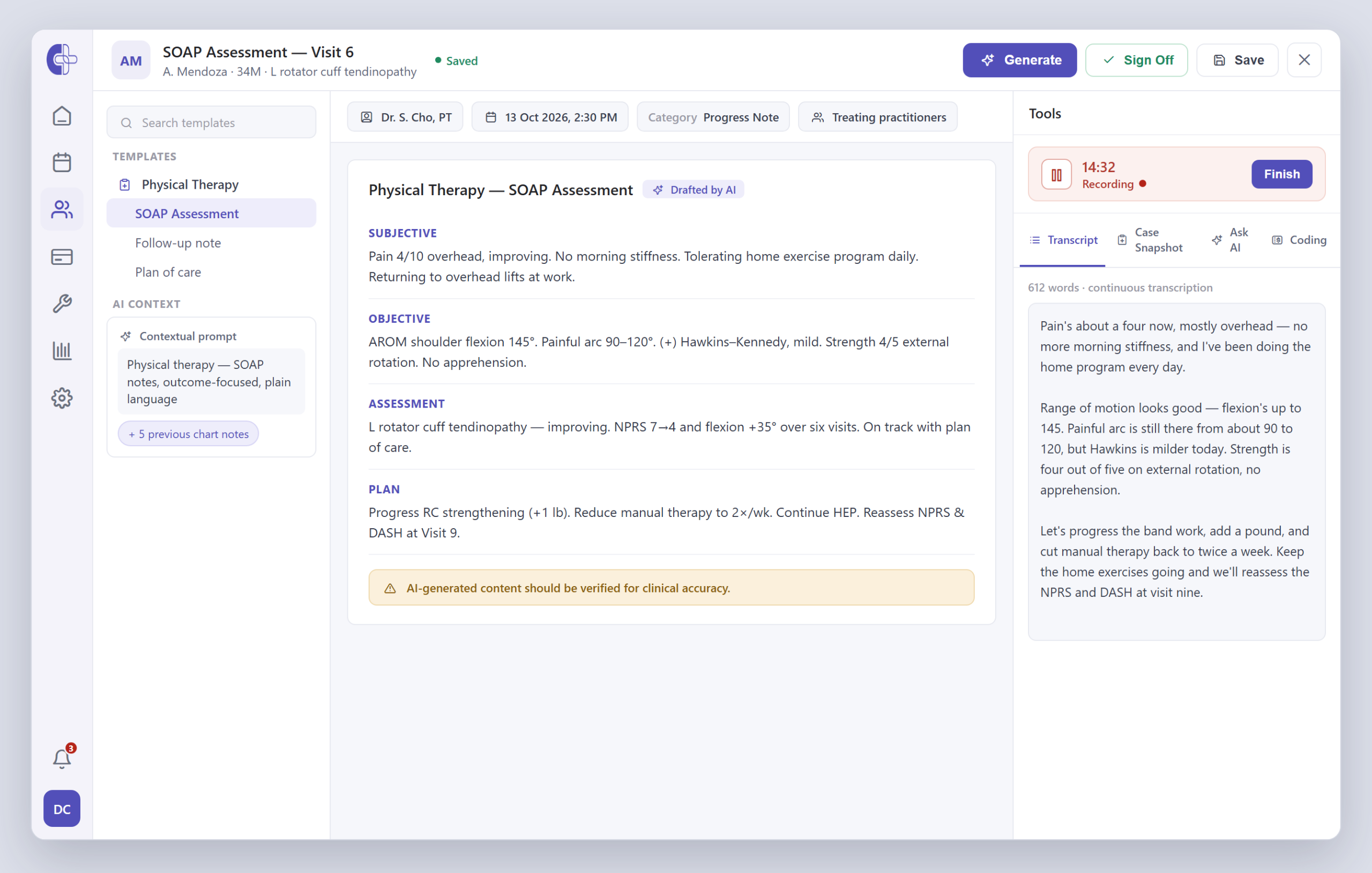Viewport: 1372px width, 873px height.
Task: Click the 612 words transcription label
Action: 1120,287
